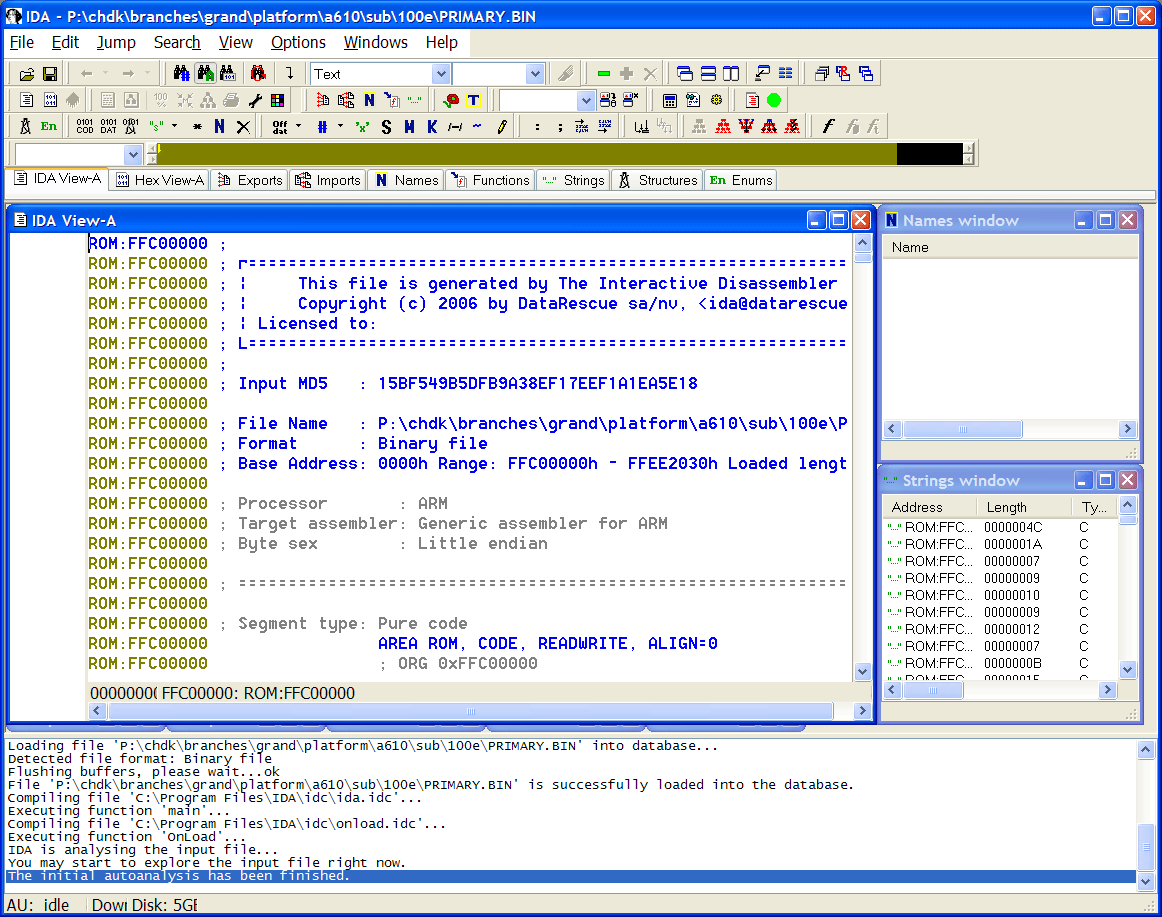Click the save database floppy icon
This screenshot has height=917, width=1162.
pos(49,74)
